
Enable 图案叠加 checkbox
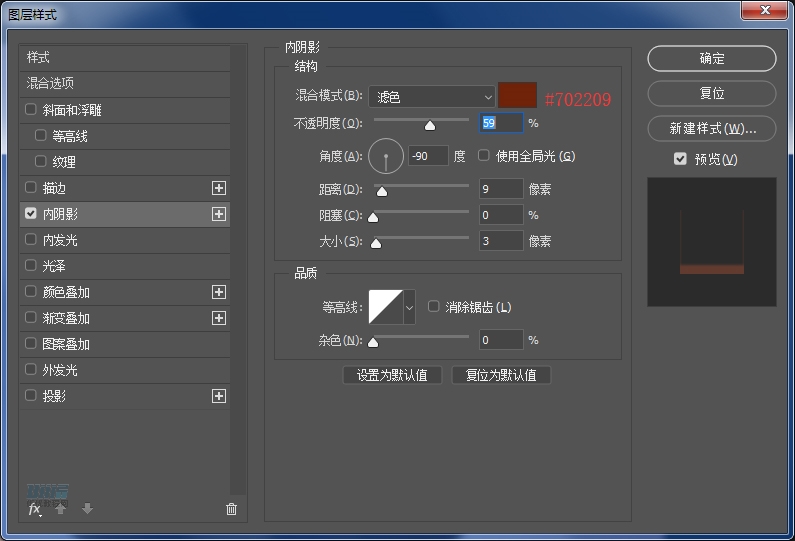click(x=31, y=343)
